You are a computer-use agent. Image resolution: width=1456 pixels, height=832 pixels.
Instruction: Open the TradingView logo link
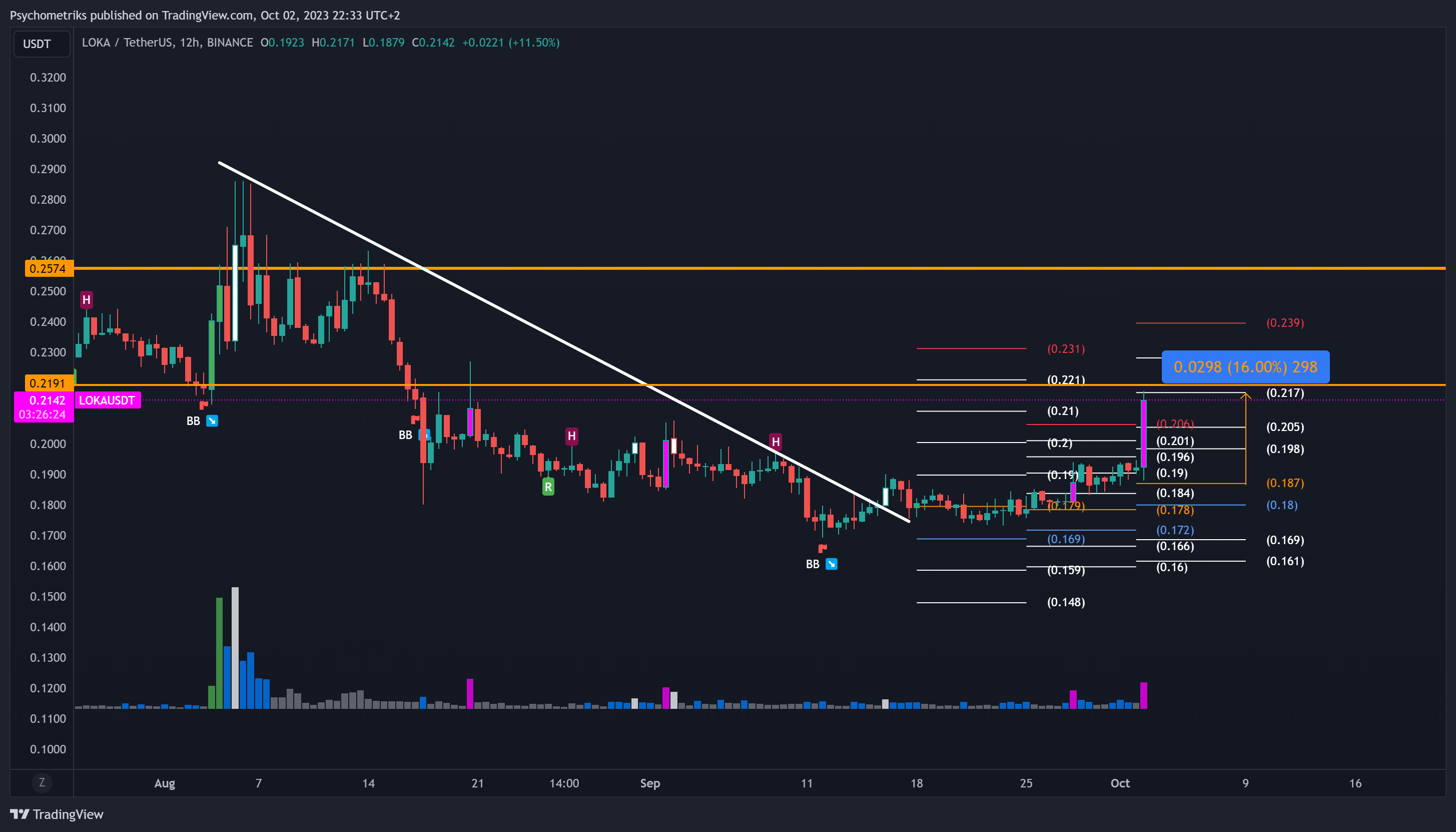point(57,813)
